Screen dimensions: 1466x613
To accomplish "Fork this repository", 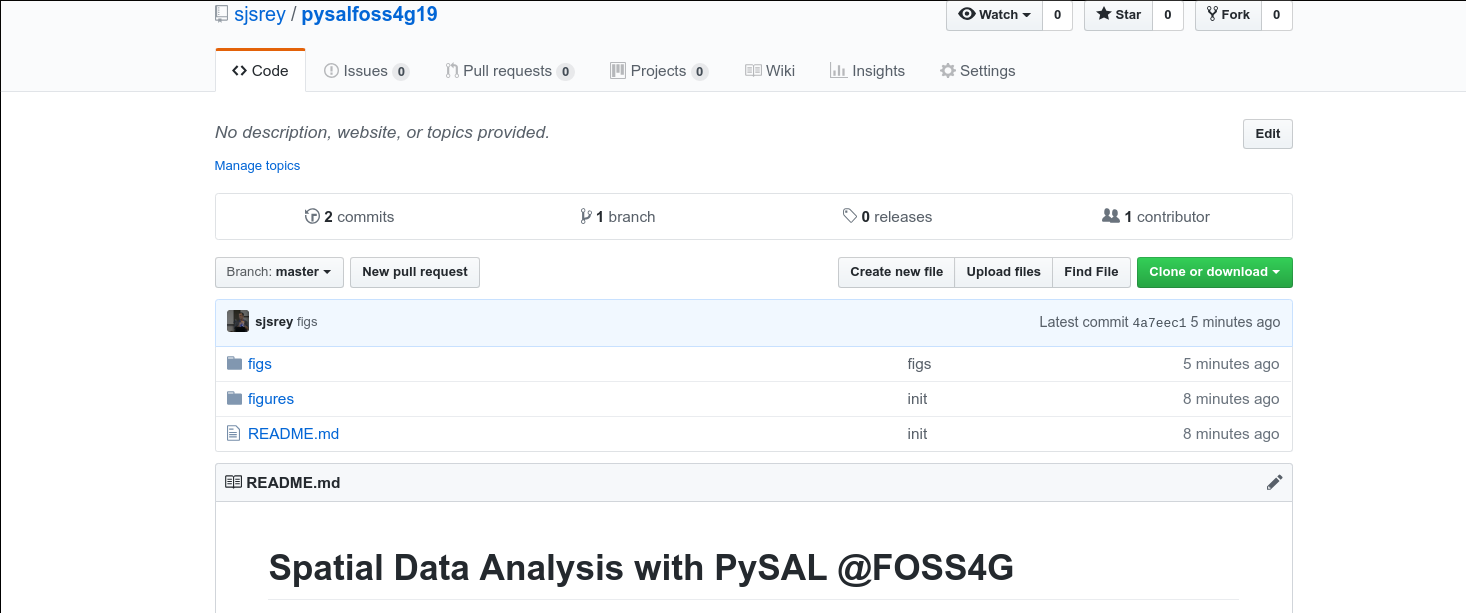I will 1228,15.
